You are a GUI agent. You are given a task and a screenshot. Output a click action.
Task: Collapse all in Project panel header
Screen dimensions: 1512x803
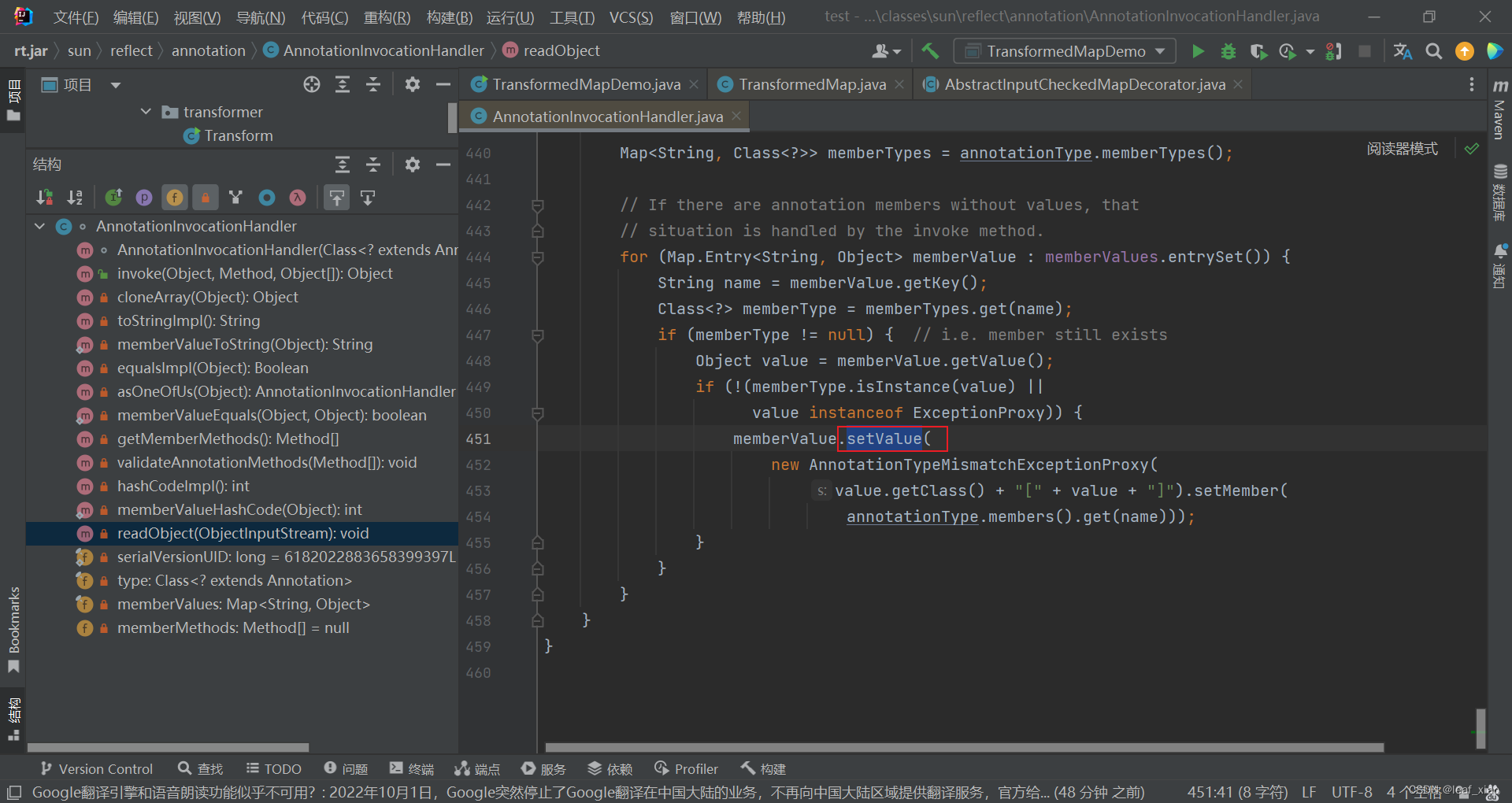point(373,84)
